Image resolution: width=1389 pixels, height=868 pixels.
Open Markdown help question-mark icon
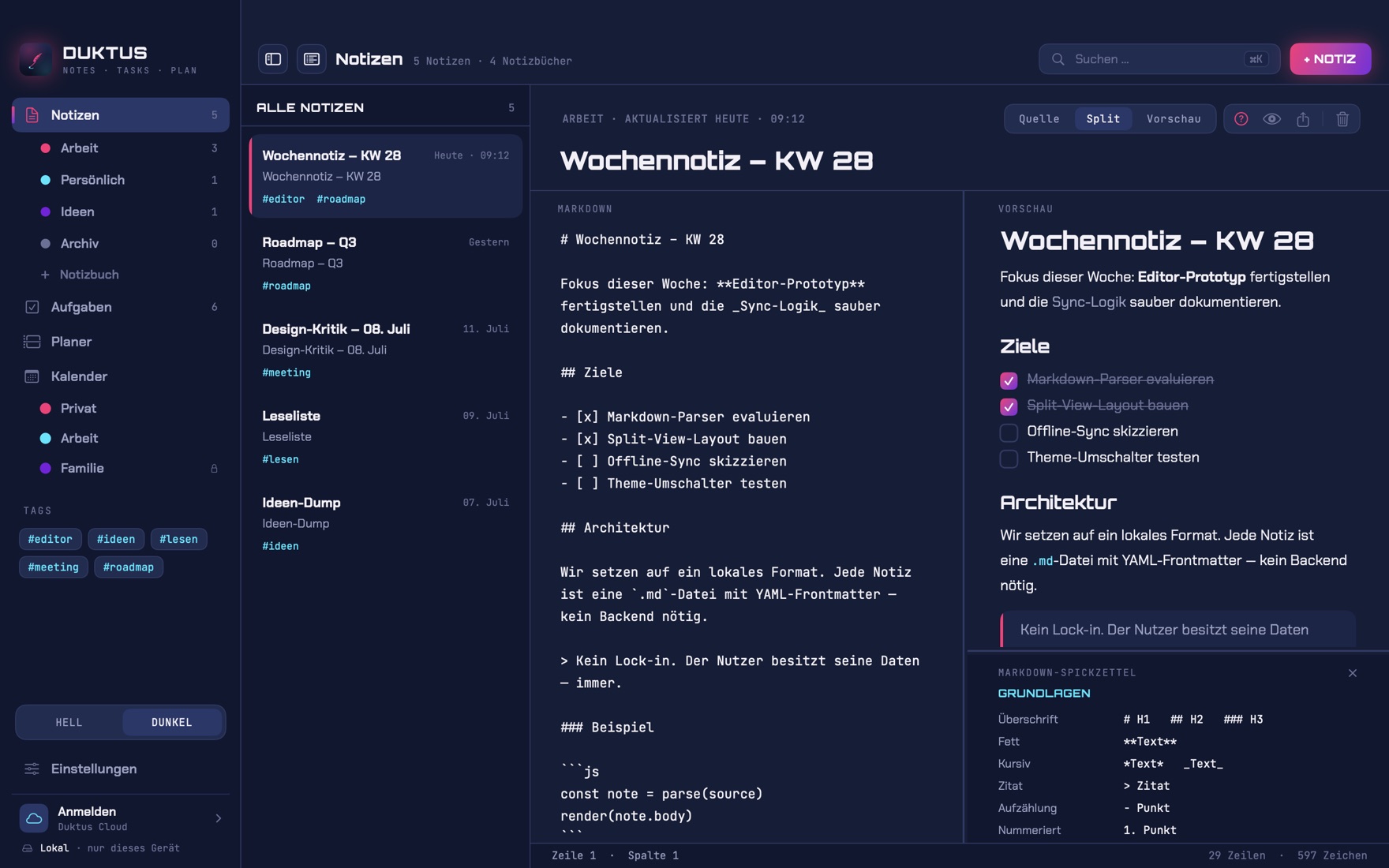1241,119
